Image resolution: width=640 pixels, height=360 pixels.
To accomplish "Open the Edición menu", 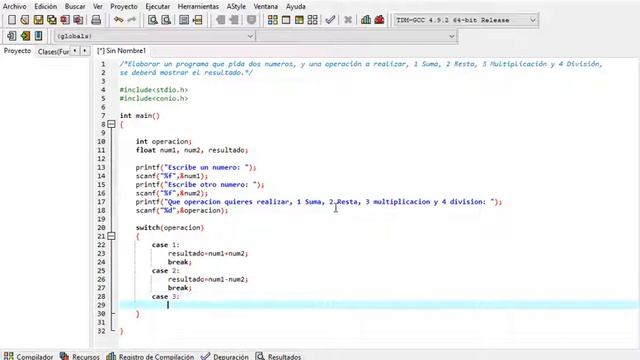I will [46, 7].
